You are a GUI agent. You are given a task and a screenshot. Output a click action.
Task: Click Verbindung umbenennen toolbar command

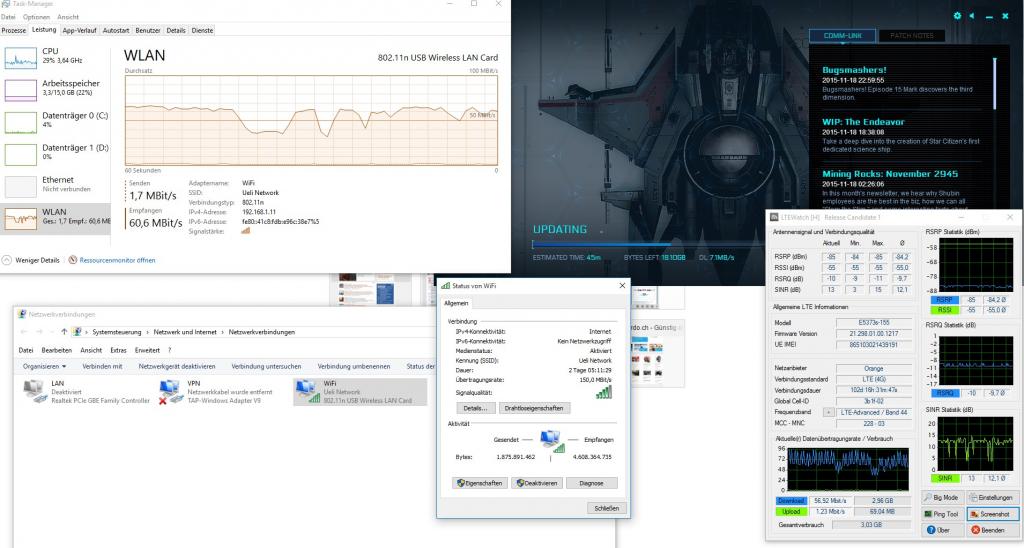354,366
